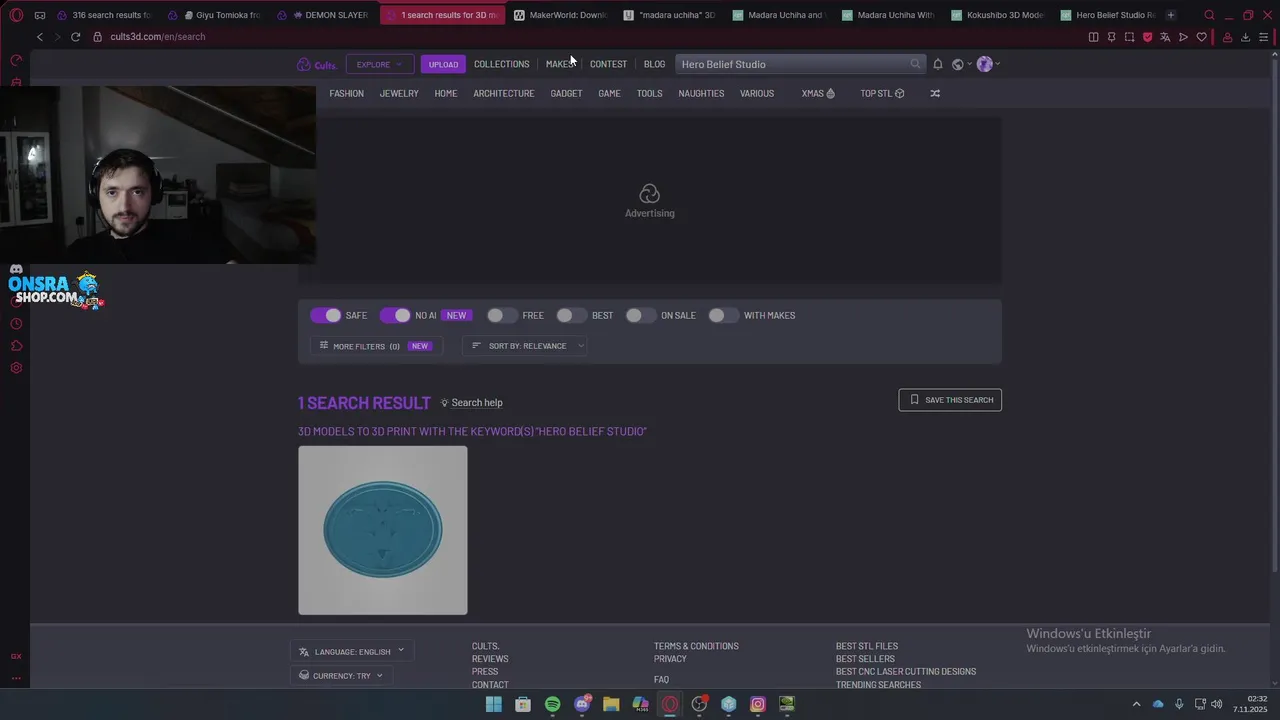Image resolution: width=1280 pixels, height=720 pixels.
Task: Open the user avatar account dropdown
Action: 988,64
